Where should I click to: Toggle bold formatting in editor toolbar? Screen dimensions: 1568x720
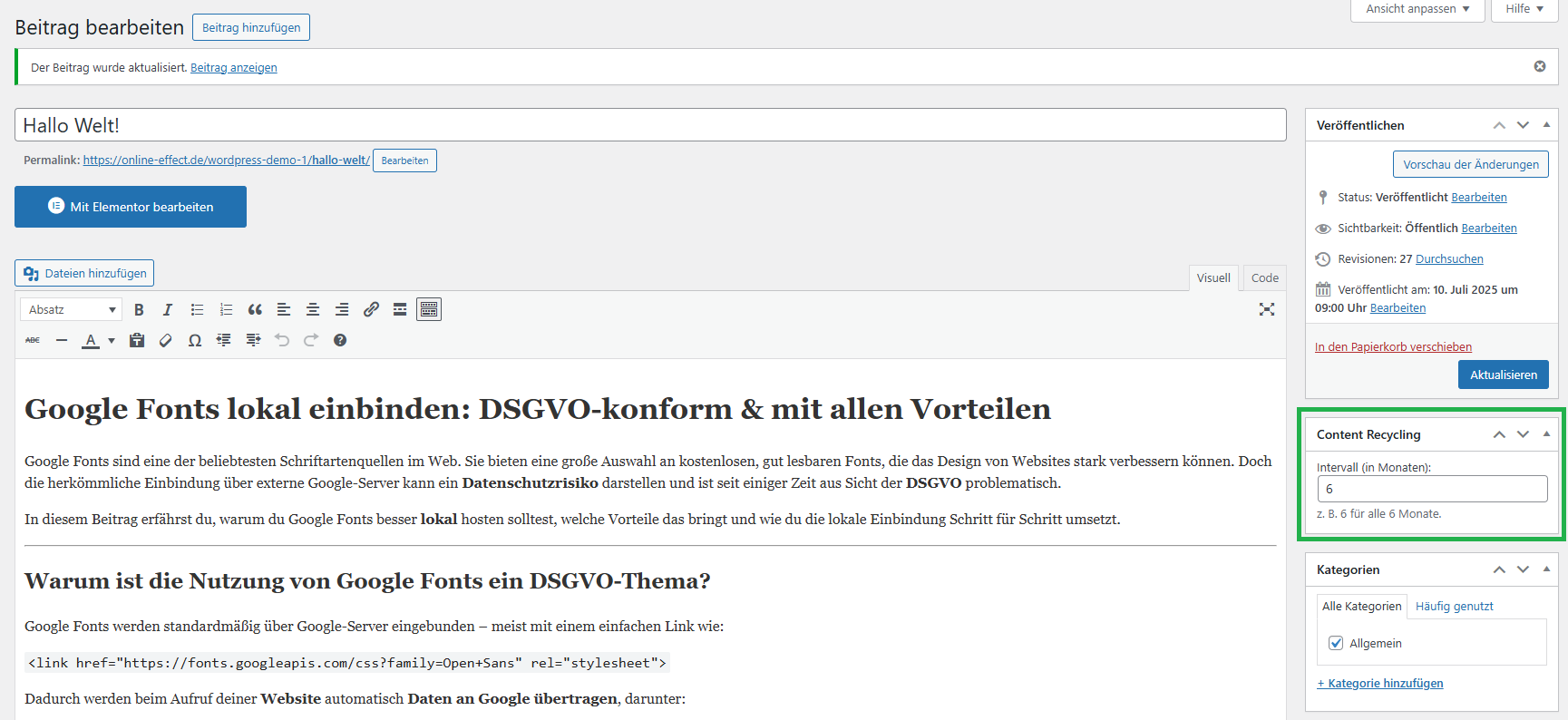pyautogui.click(x=139, y=309)
